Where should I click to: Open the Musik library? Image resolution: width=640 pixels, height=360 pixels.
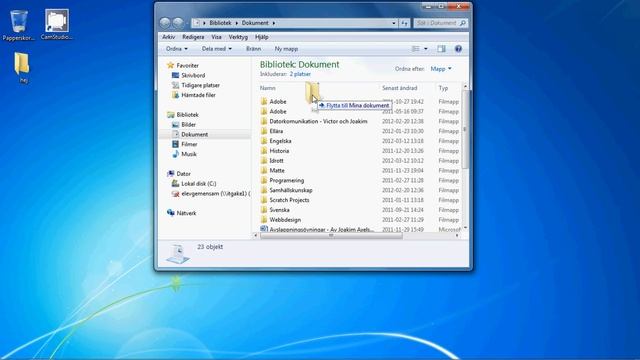[x=189, y=154]
